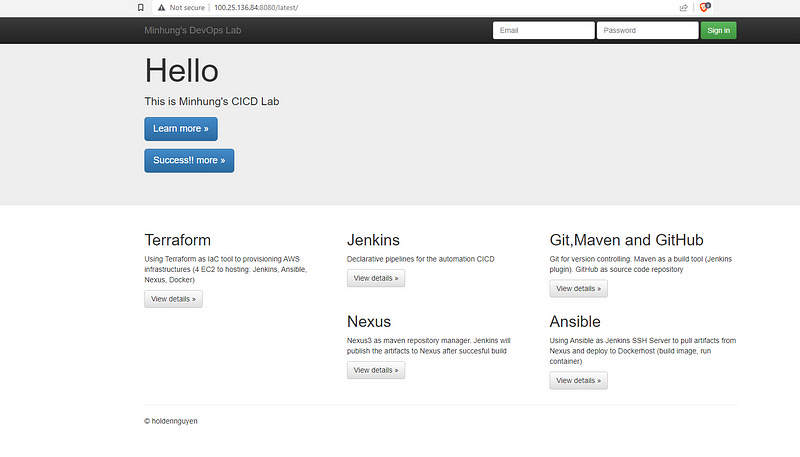View details under the Jenkins section
This screenshot has height=457, width=800.
[x=376, y=278]
